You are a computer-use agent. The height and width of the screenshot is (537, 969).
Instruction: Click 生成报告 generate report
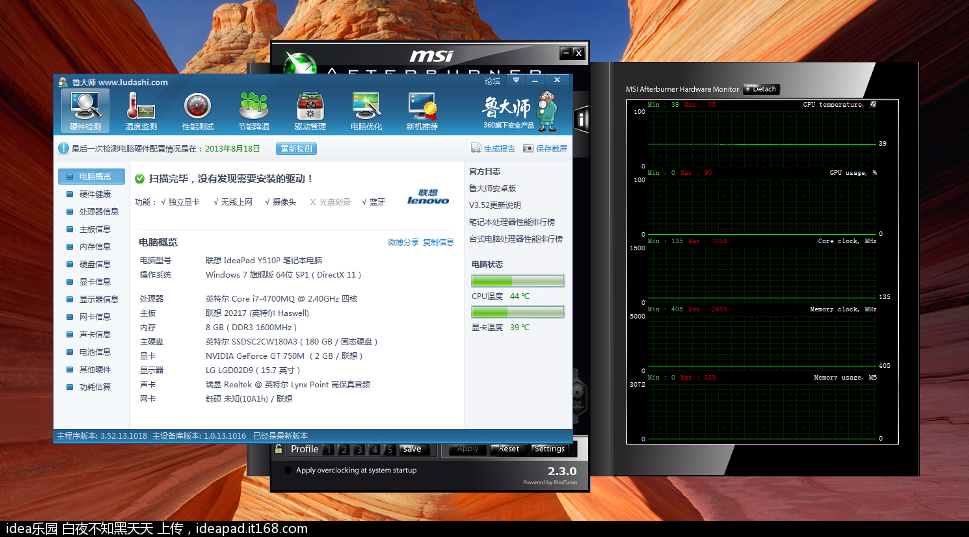pos(493,148)
